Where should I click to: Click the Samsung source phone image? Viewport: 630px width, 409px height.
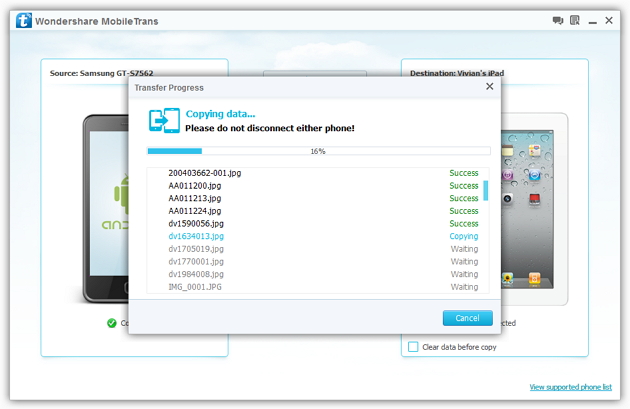click(x=106, y=209)
